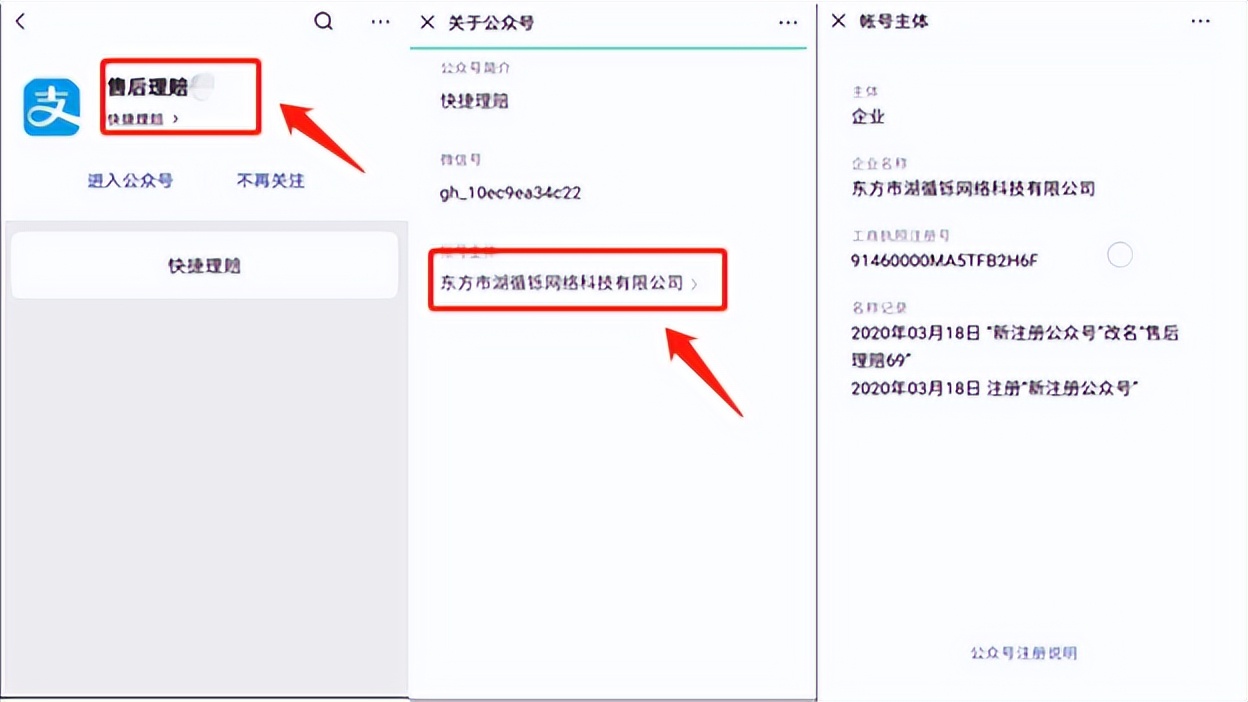Tap the back arrow on the profile page
Image resolution: width=1248 pixels, height=702 pixels.
click(20, 21)
